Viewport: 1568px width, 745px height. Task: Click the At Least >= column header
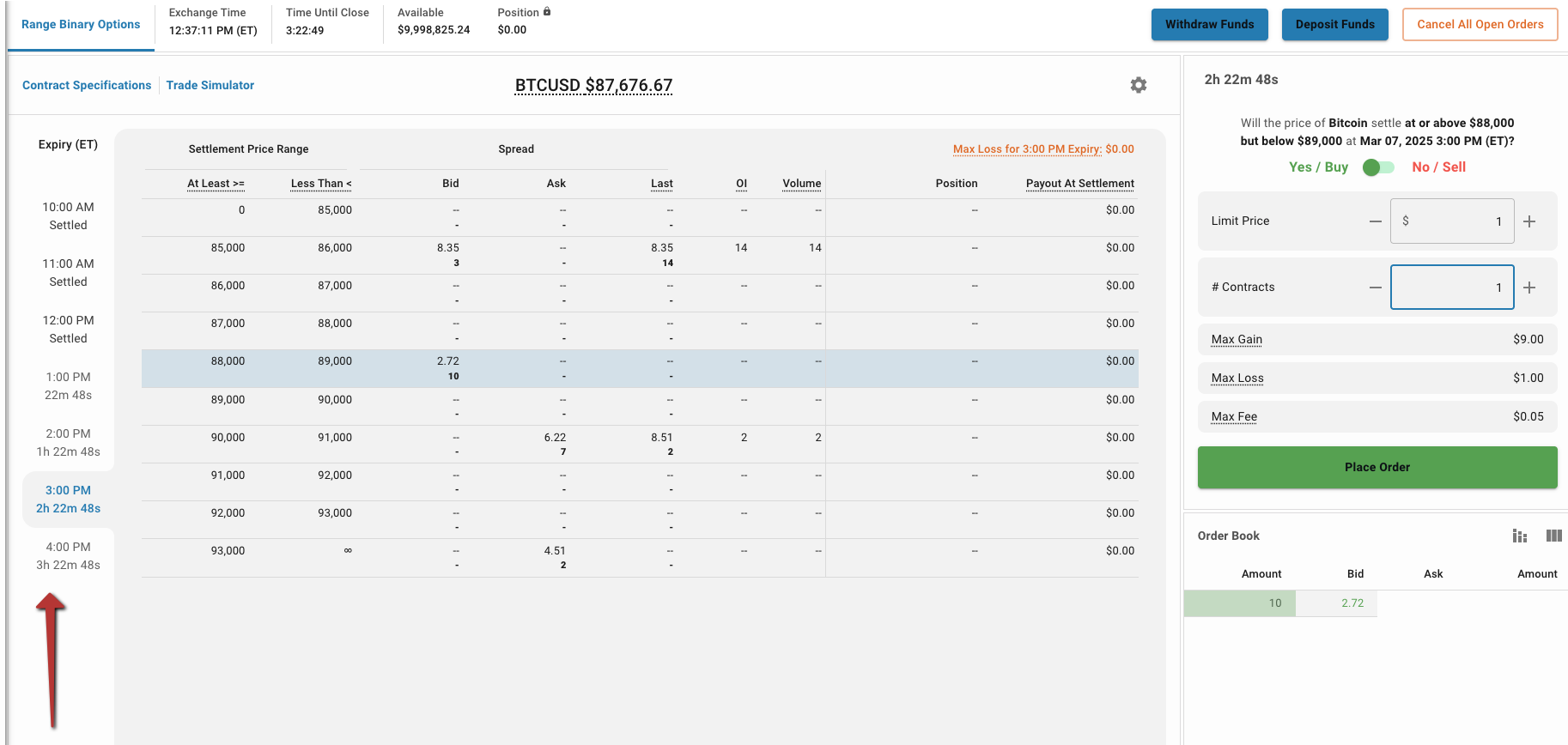(x=216, y=184)
